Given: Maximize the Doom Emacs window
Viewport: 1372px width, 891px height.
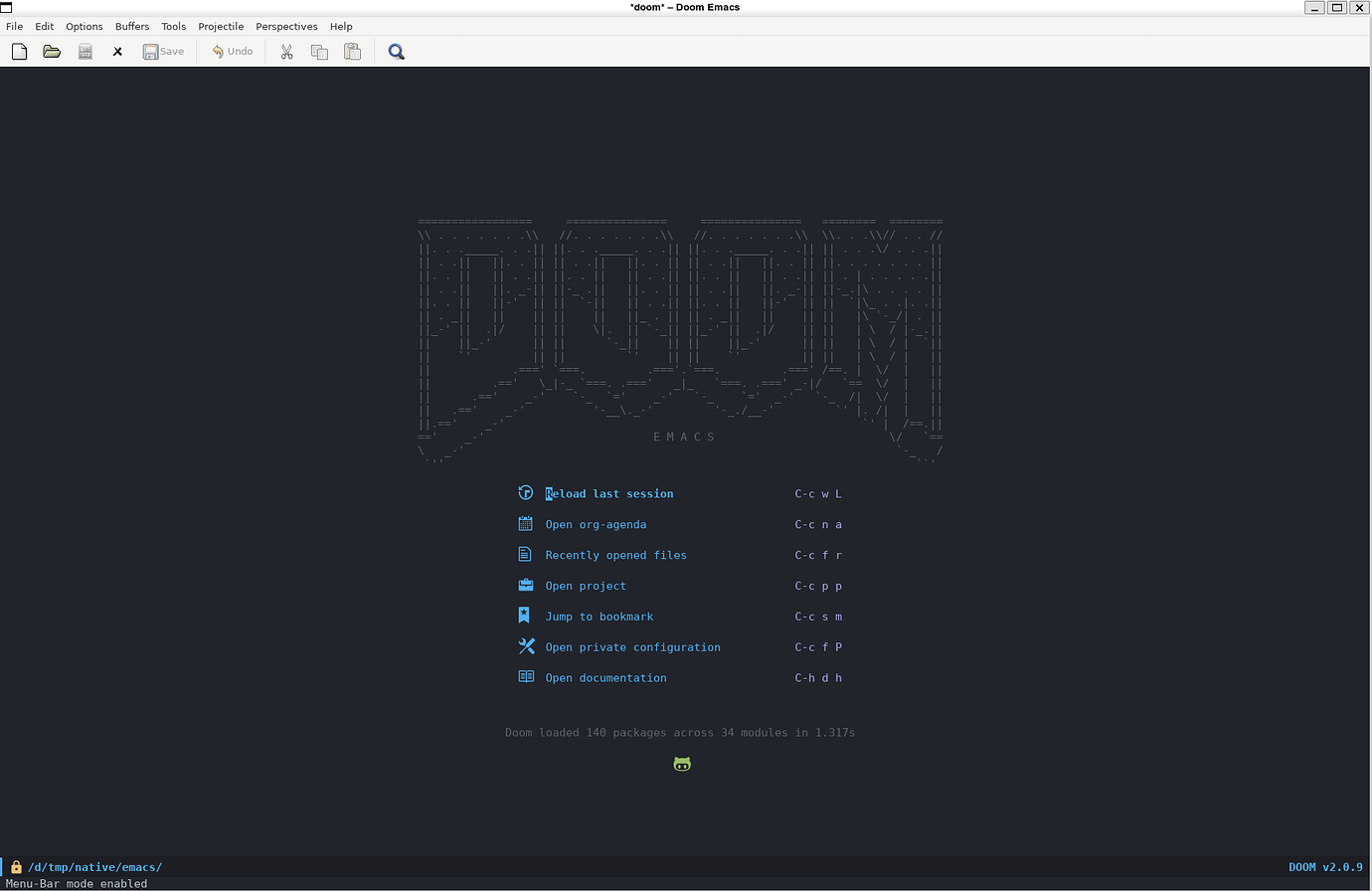Looking at the screenshot, I should pyautogui.click(x=1337, y=7).
